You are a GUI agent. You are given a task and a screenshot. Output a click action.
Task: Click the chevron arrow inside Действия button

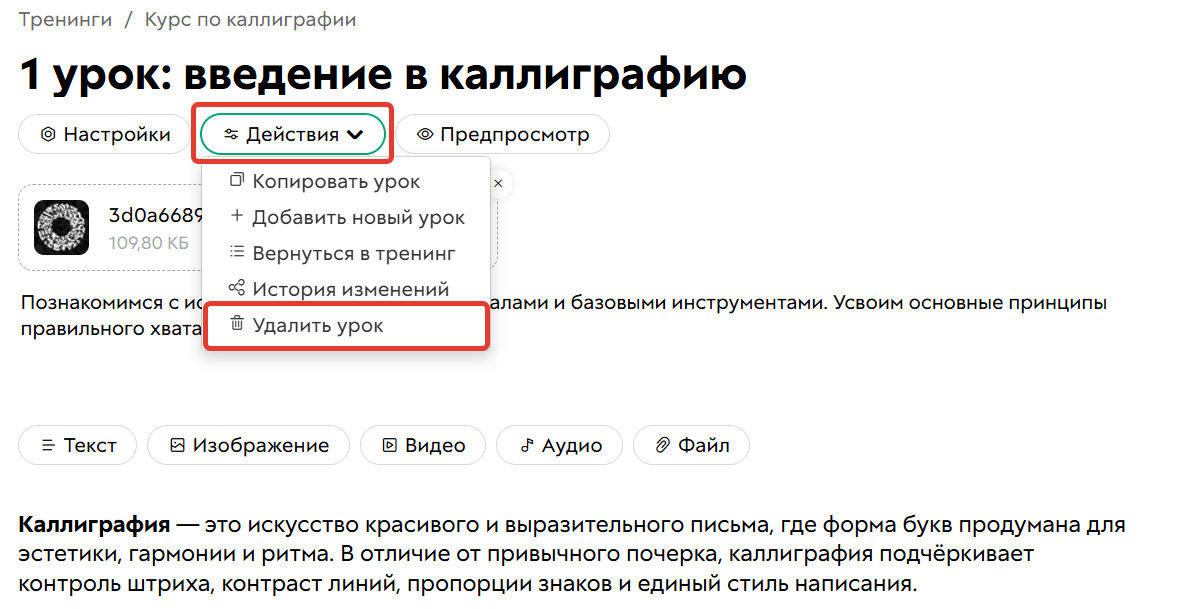353,135
